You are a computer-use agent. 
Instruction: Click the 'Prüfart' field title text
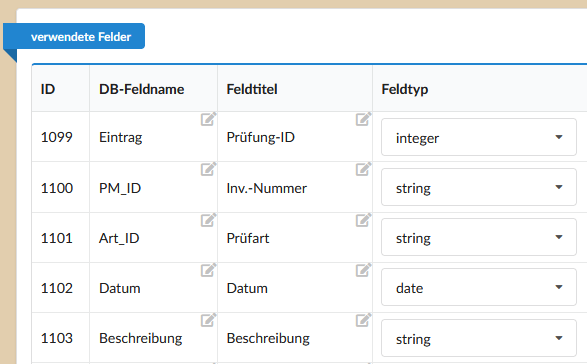point(248,238)
